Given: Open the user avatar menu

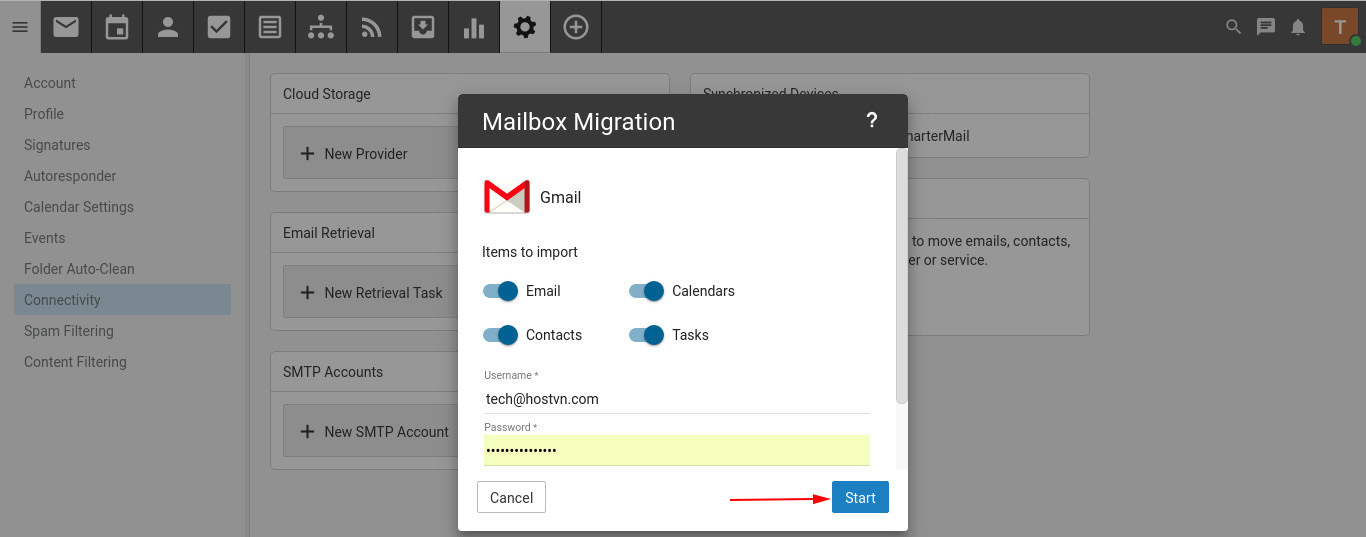Looking at the screenshot, I should coord(1340,27).
